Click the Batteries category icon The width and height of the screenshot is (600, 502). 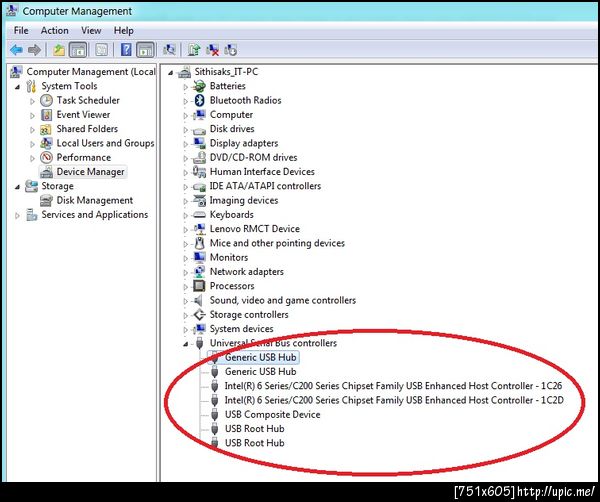[199, 86]
